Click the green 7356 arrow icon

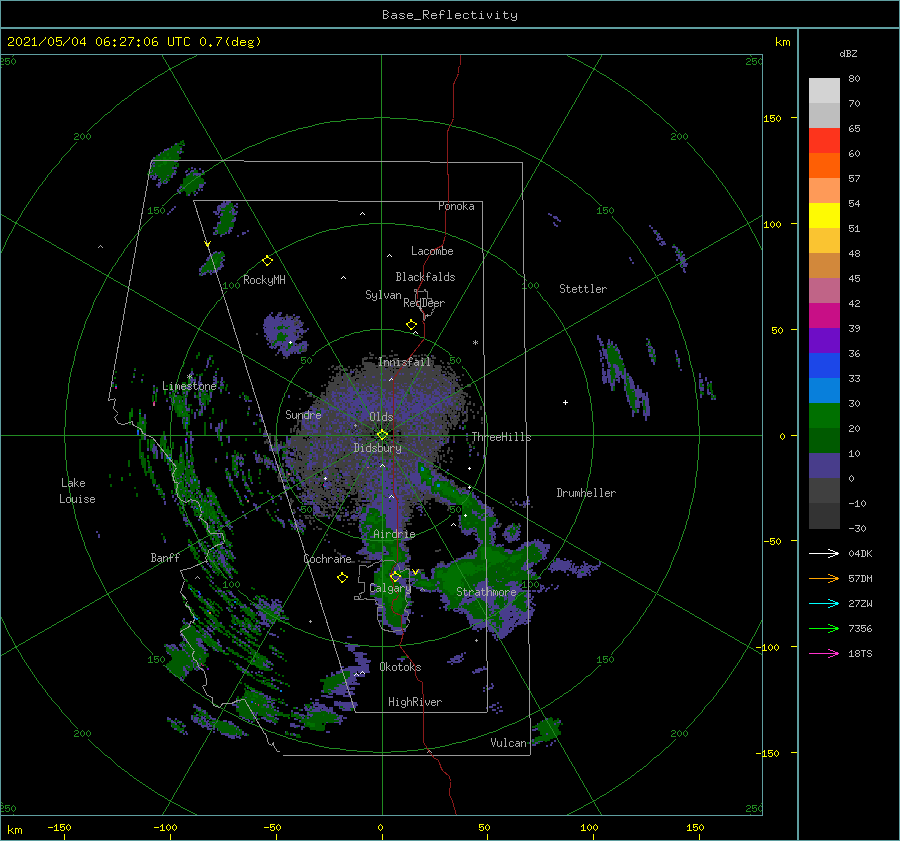[x=824, y=629]
